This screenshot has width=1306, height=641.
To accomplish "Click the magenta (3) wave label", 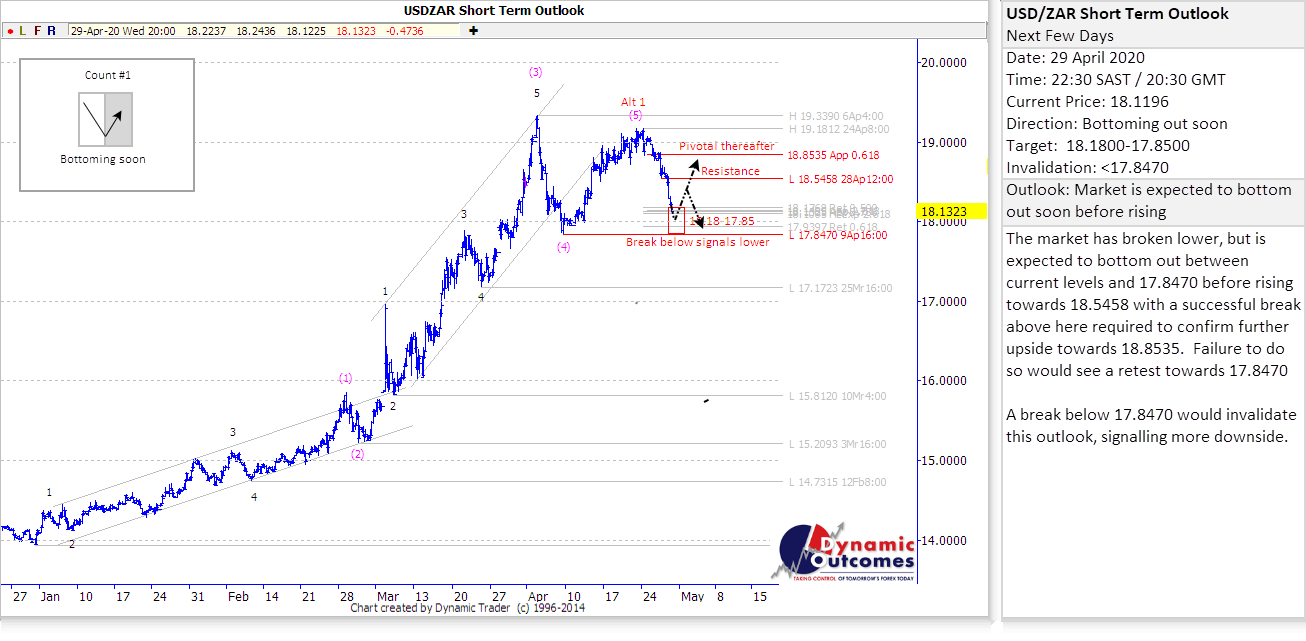I will coord(536,72).
